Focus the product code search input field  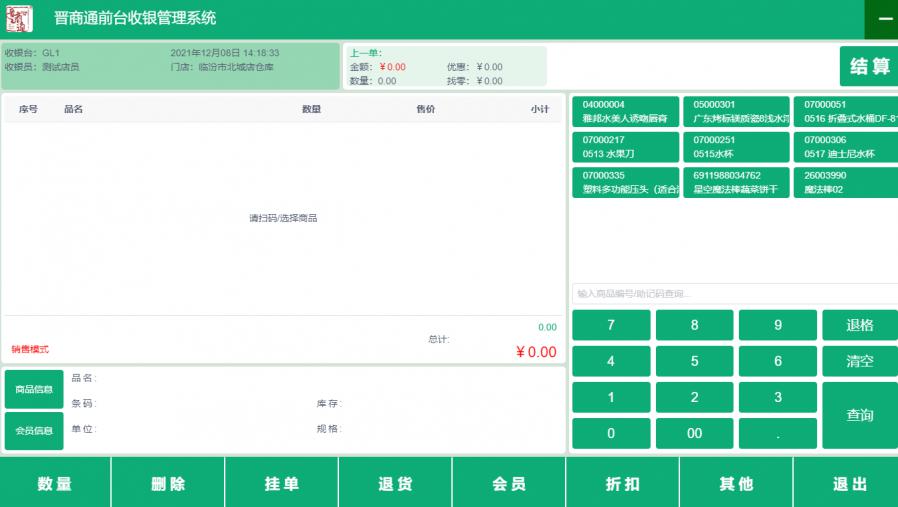pos(735,294)
